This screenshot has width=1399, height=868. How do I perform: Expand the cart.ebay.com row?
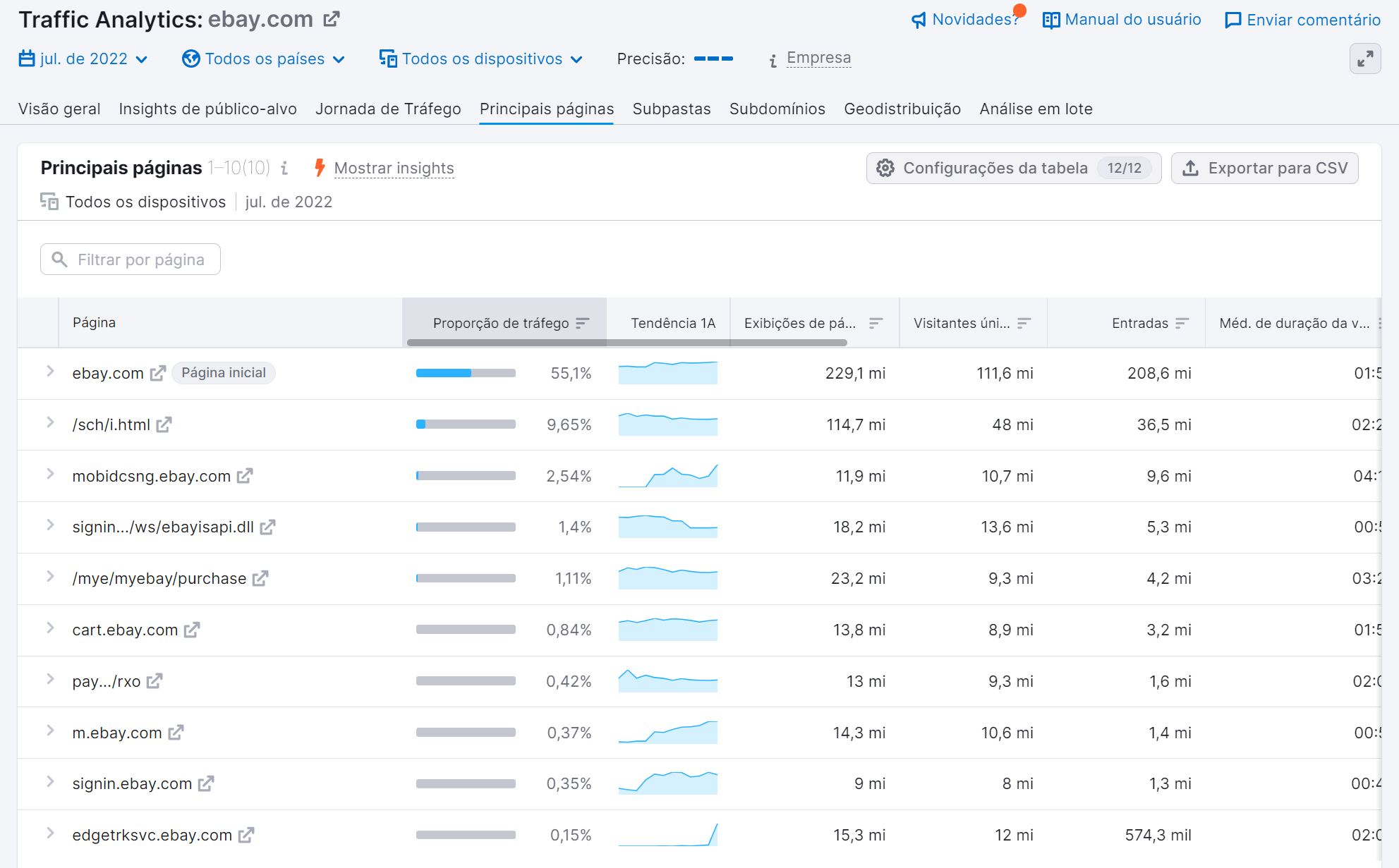tap(50, 628)
